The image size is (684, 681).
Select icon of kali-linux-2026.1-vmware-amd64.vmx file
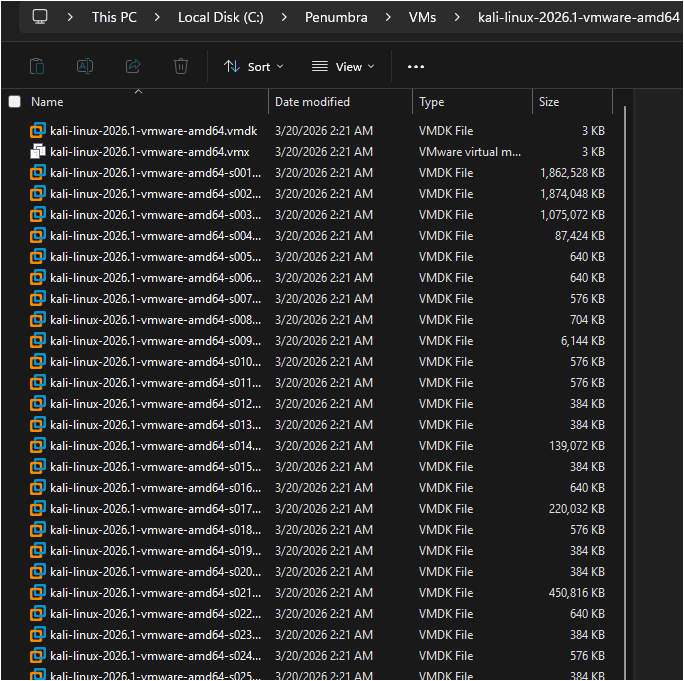pos(38,151)
